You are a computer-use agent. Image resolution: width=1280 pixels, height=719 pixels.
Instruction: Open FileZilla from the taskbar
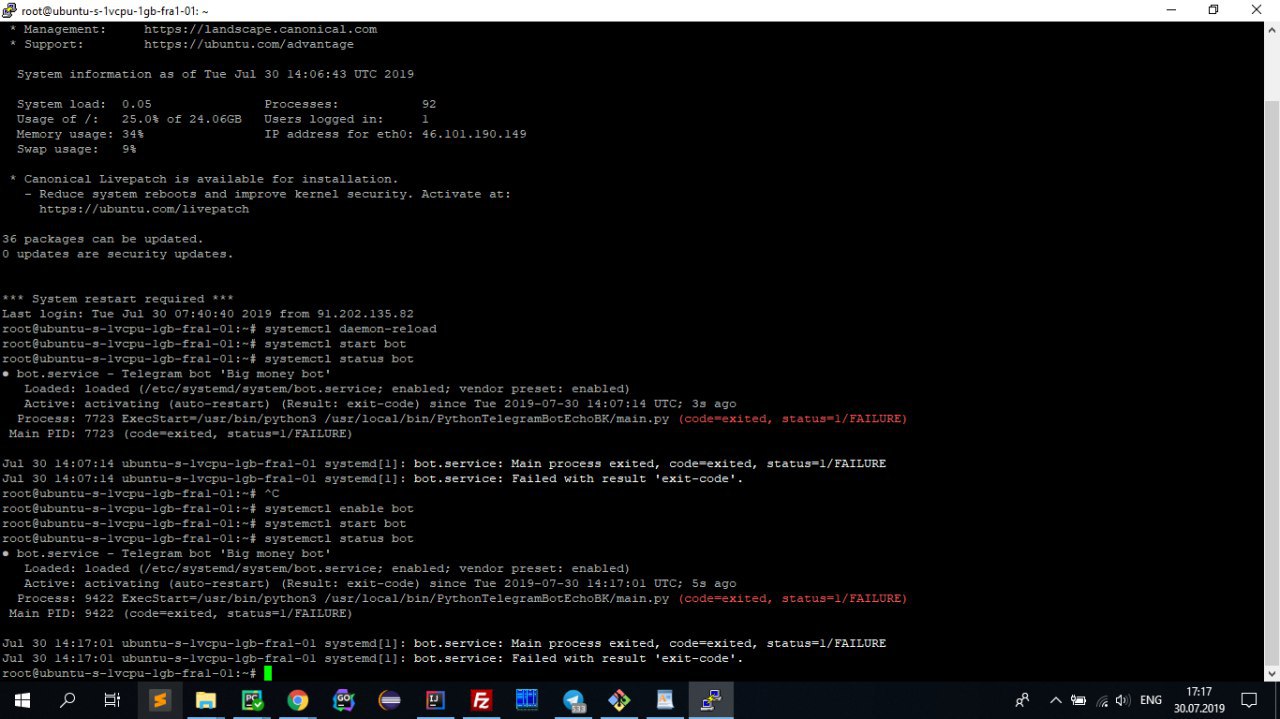pos(481,700)
